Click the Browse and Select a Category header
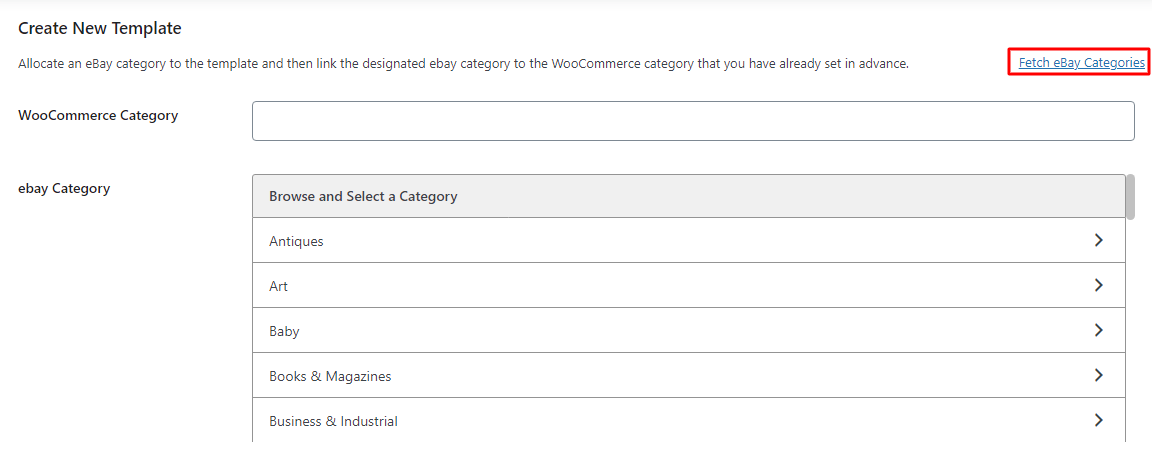1152x476 pixels. click(363, 196)
